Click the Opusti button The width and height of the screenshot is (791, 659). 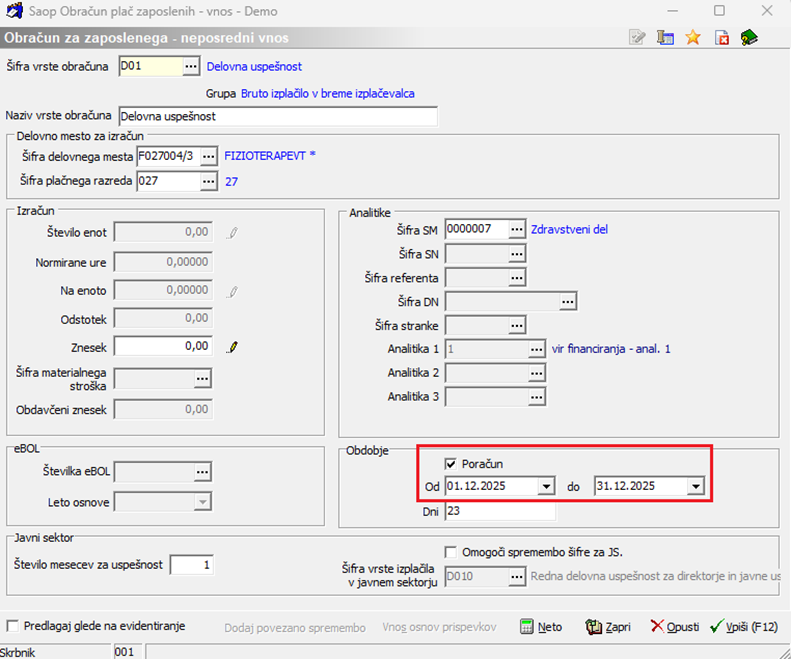point(674,627)
